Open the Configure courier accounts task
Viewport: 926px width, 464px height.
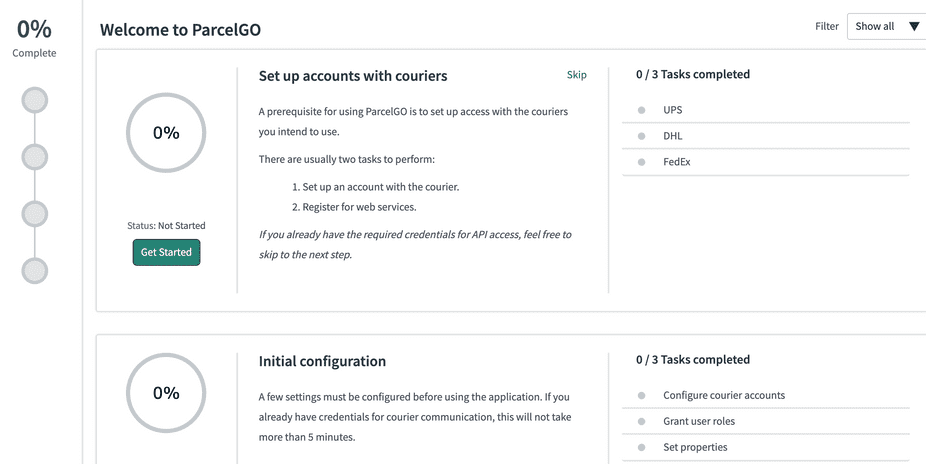click(765, 396)
